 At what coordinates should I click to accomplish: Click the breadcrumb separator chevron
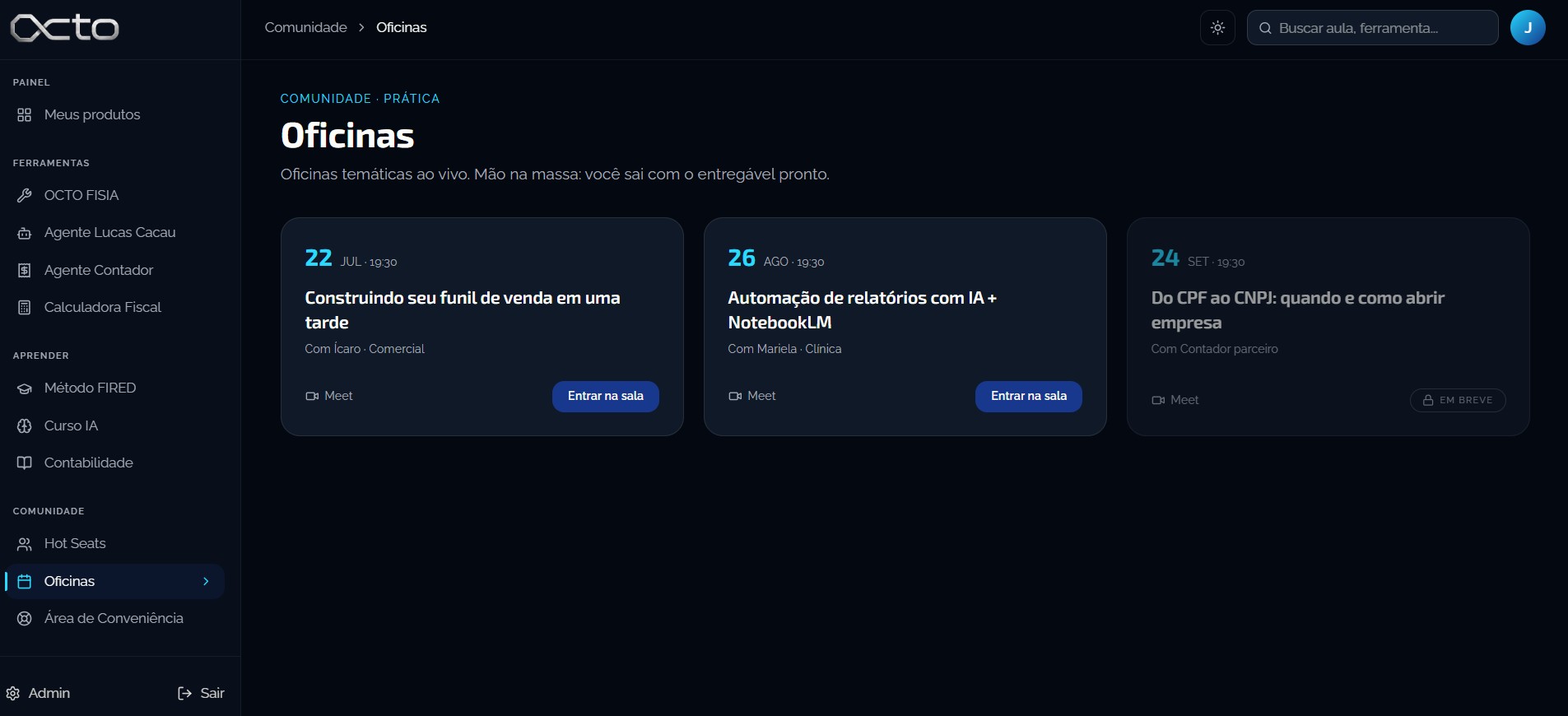coord(361,28)
